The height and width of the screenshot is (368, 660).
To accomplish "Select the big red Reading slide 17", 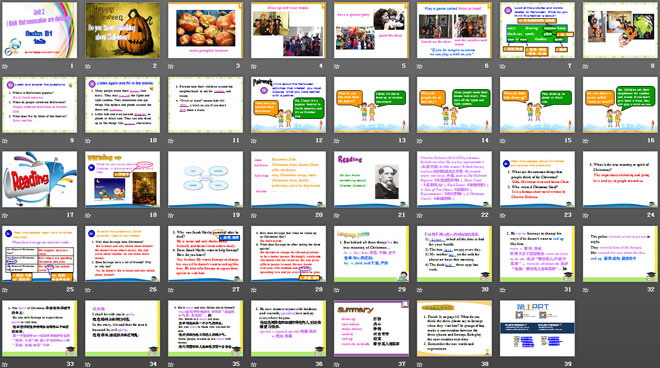I will coord(40,179).
